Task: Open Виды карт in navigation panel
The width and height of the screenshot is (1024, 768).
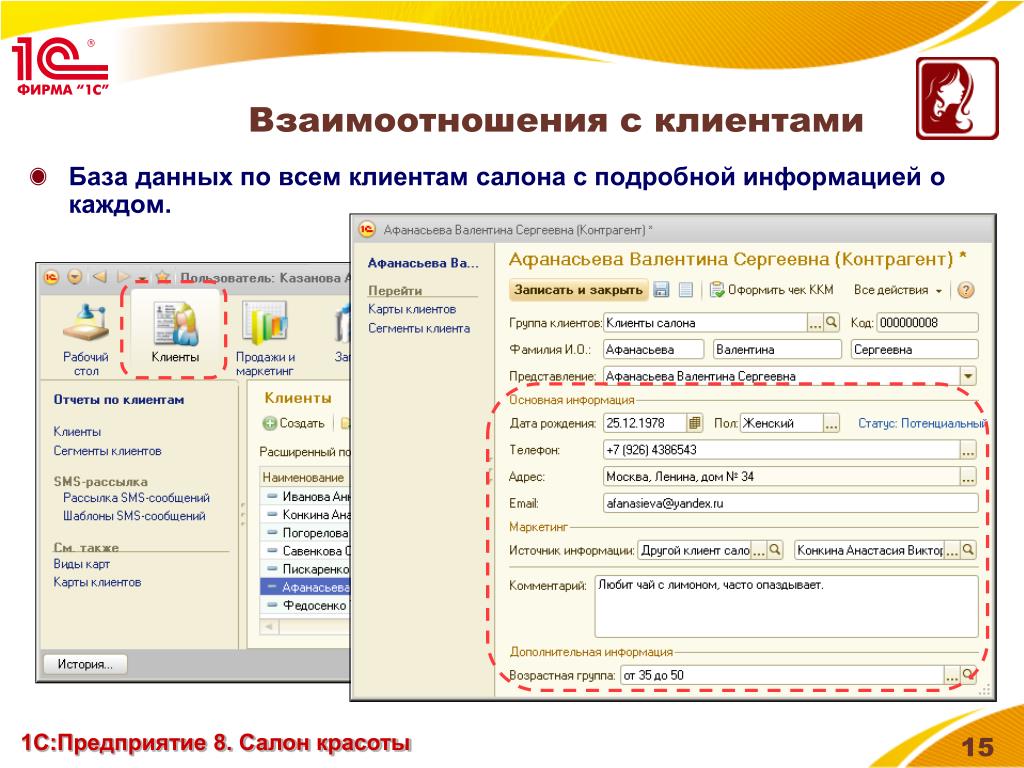Action: (x=82, y=564)
